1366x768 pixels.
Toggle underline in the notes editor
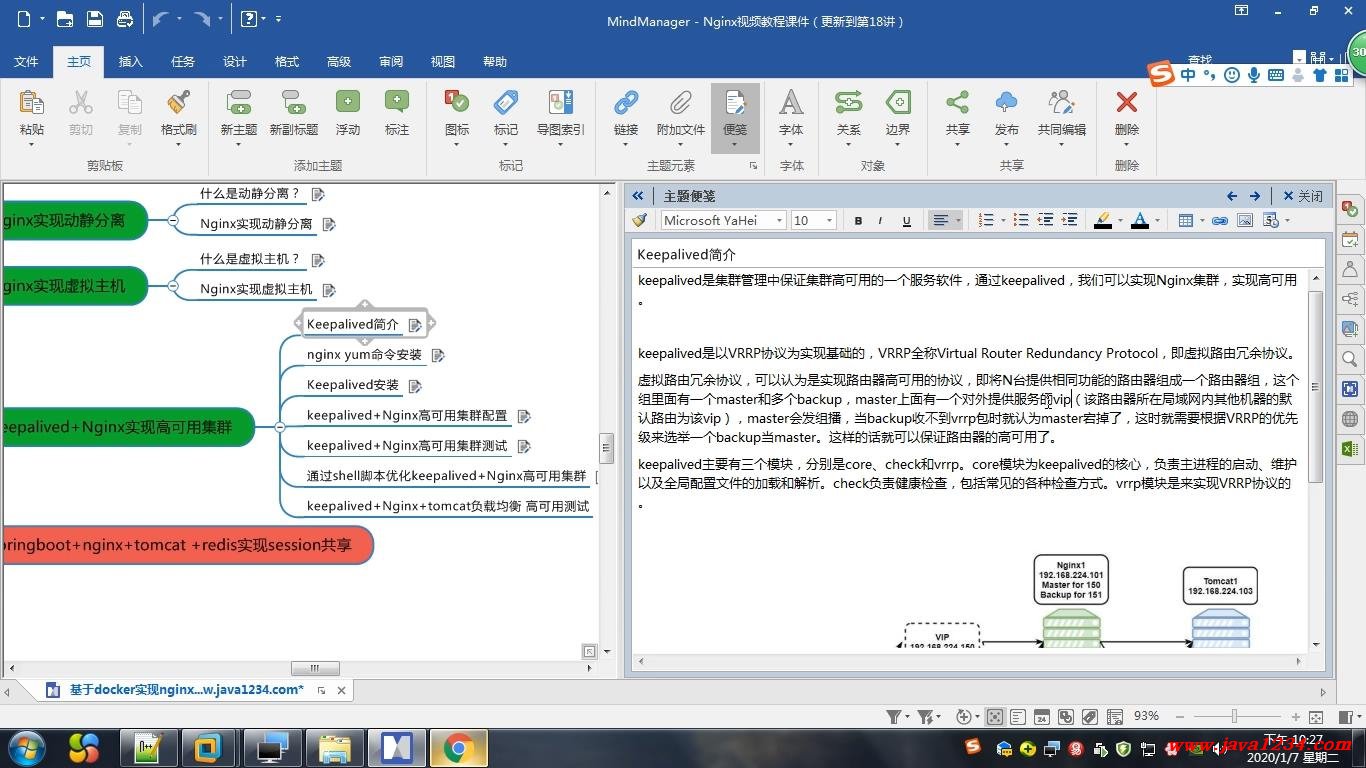[906, 221]
